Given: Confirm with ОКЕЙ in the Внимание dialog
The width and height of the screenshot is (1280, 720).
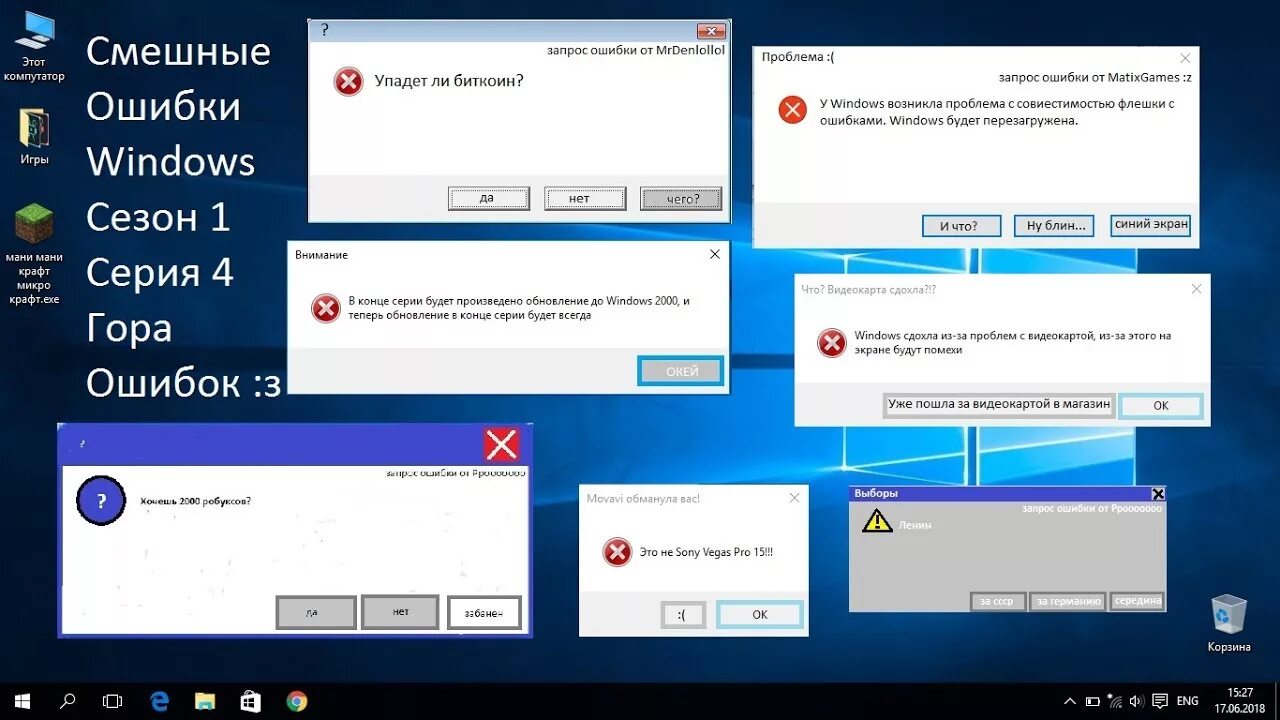Looking at the screenshot, I should point(681,371).
